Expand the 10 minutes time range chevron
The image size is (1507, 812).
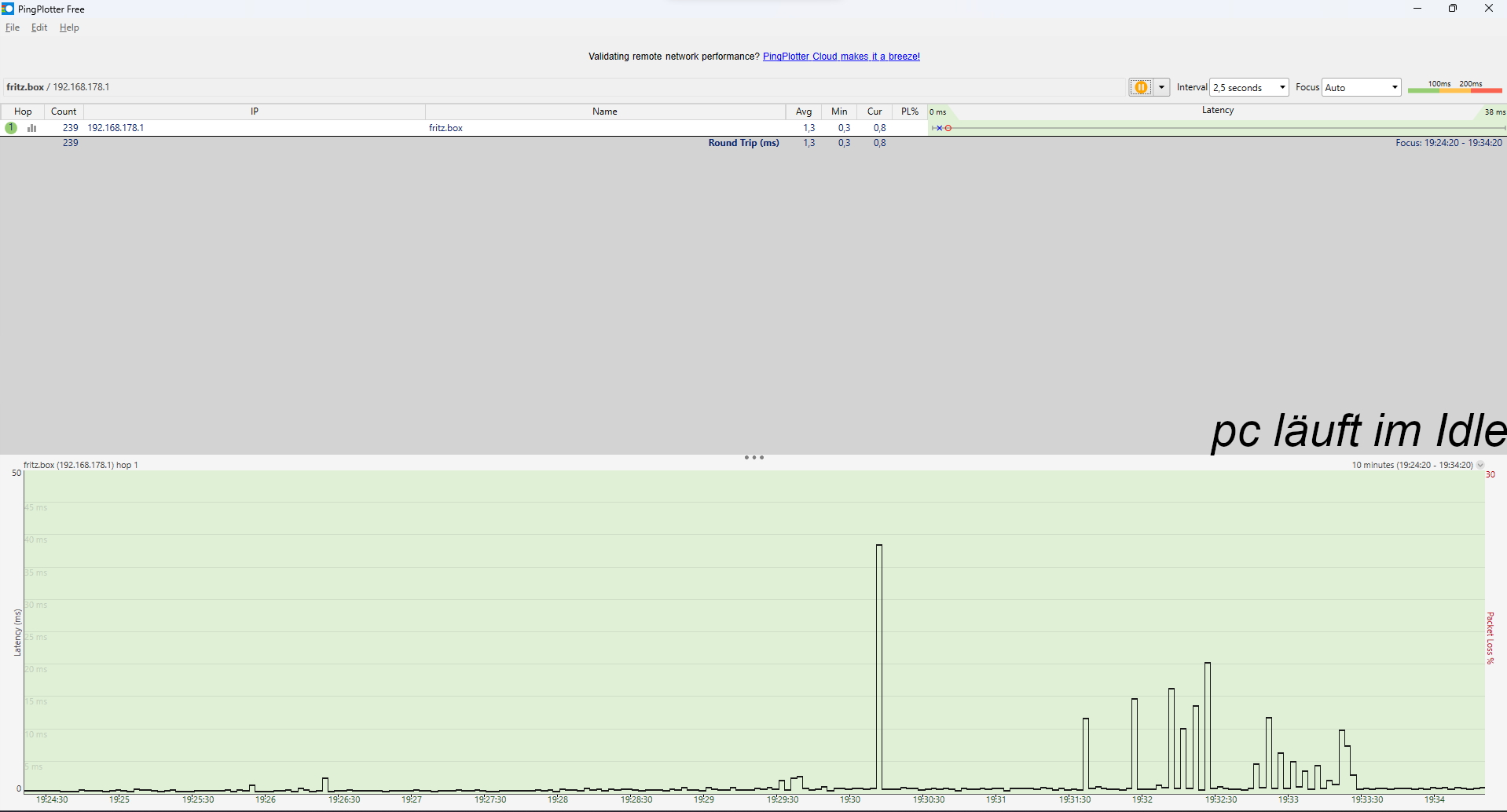(x=1480, y=465)
